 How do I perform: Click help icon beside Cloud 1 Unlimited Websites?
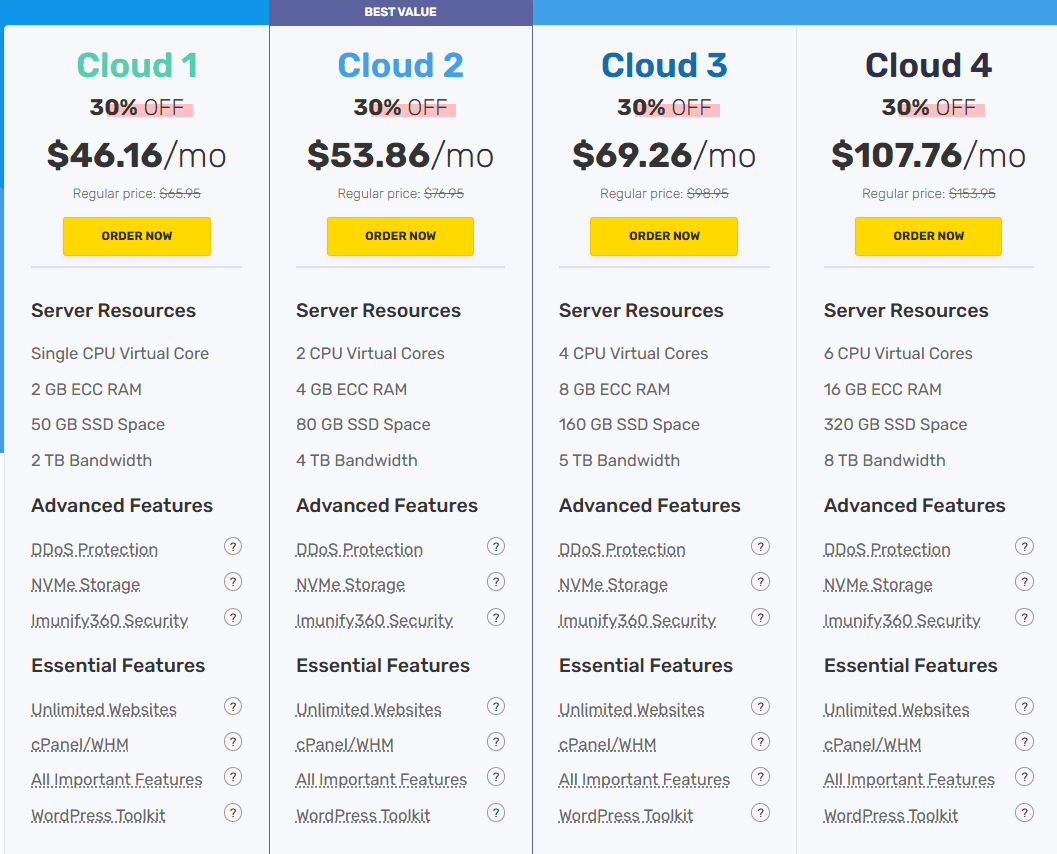coord(233,706)
